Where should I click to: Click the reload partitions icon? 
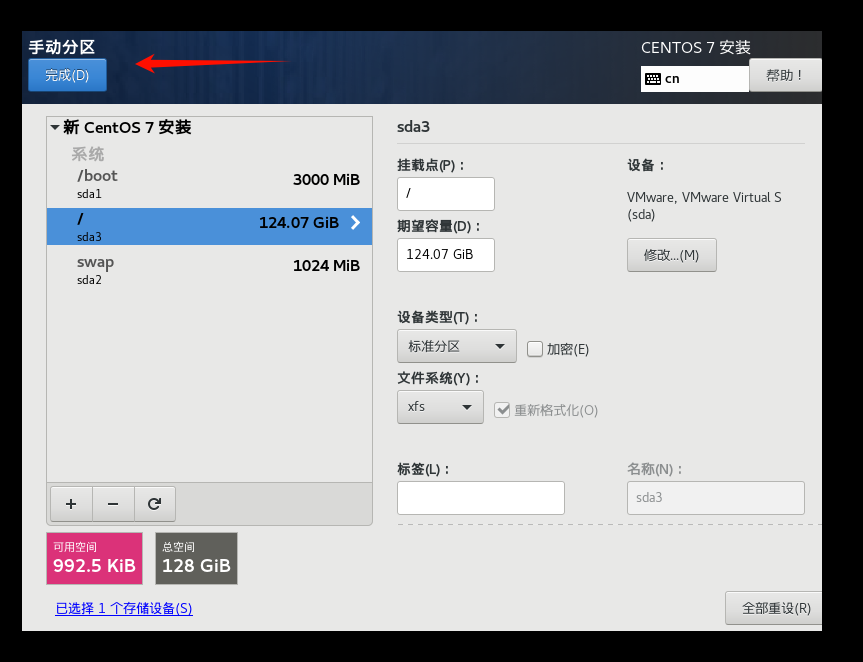pyautogui.click(x=154, y=503)
